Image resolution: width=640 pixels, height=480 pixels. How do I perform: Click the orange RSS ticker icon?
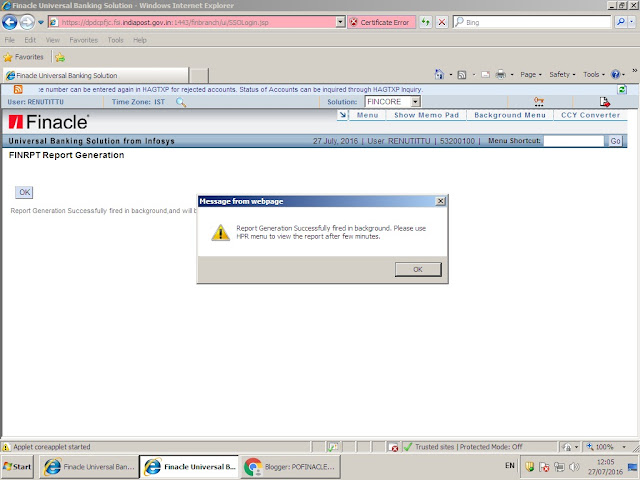pyautogui.click(x=18, y=89)
